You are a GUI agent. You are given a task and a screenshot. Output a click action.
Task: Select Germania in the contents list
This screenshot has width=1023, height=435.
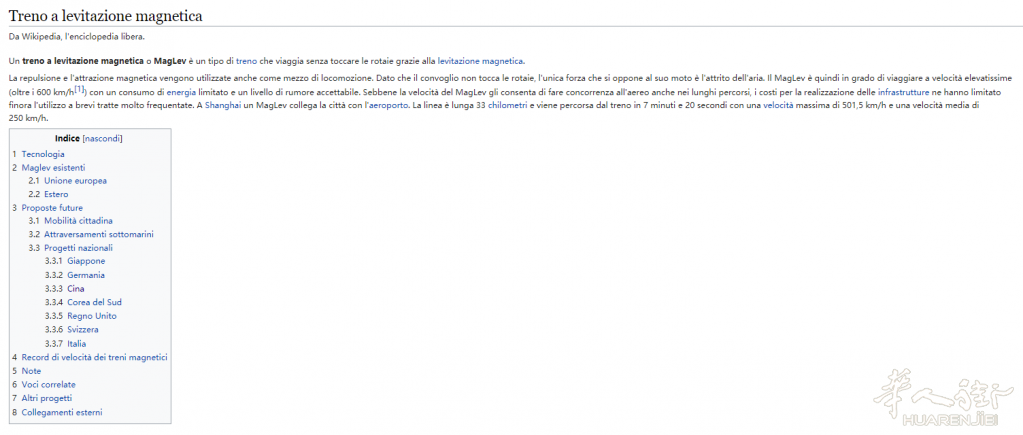click(x=86, y=275)
